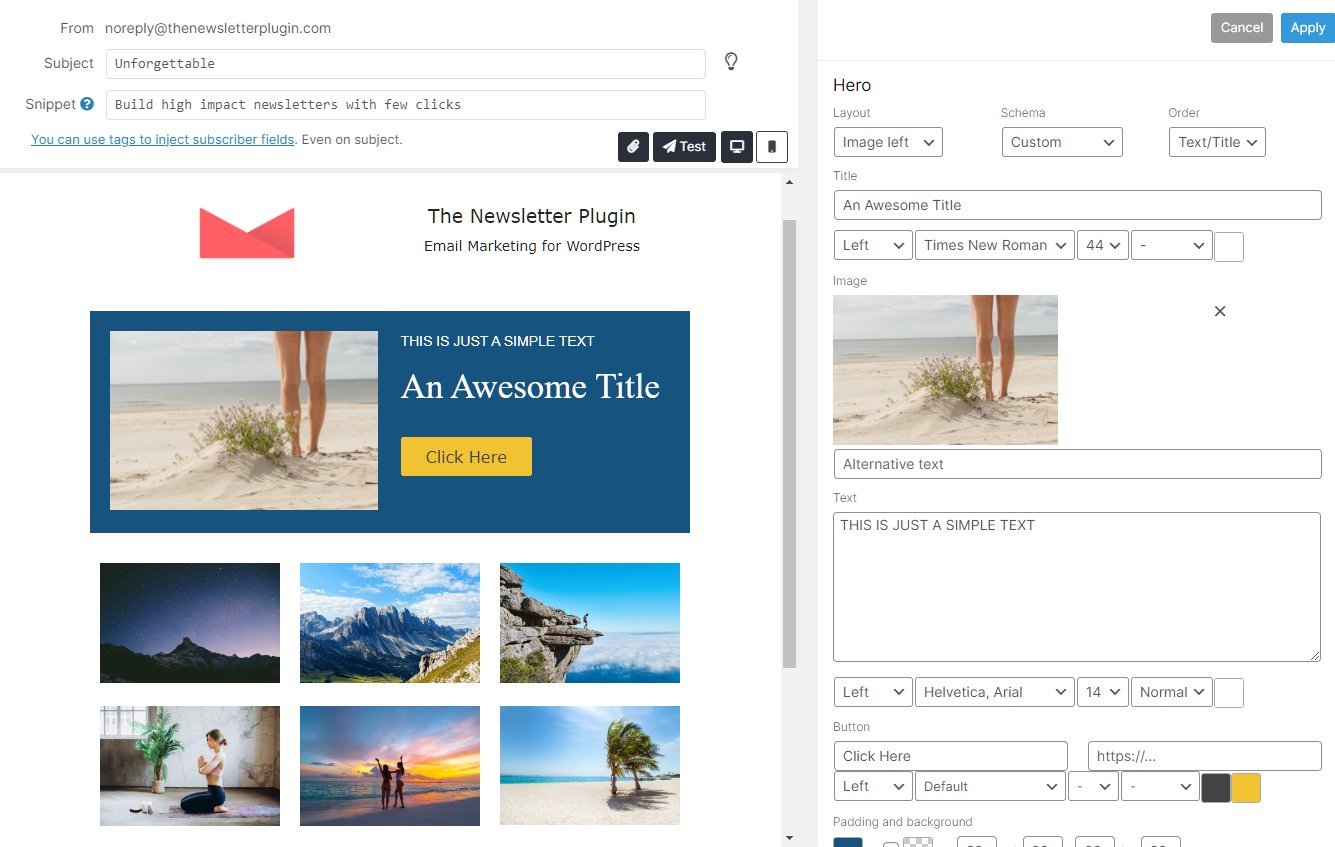Click the yellow Click Here button in preview

tap(466, 457)
